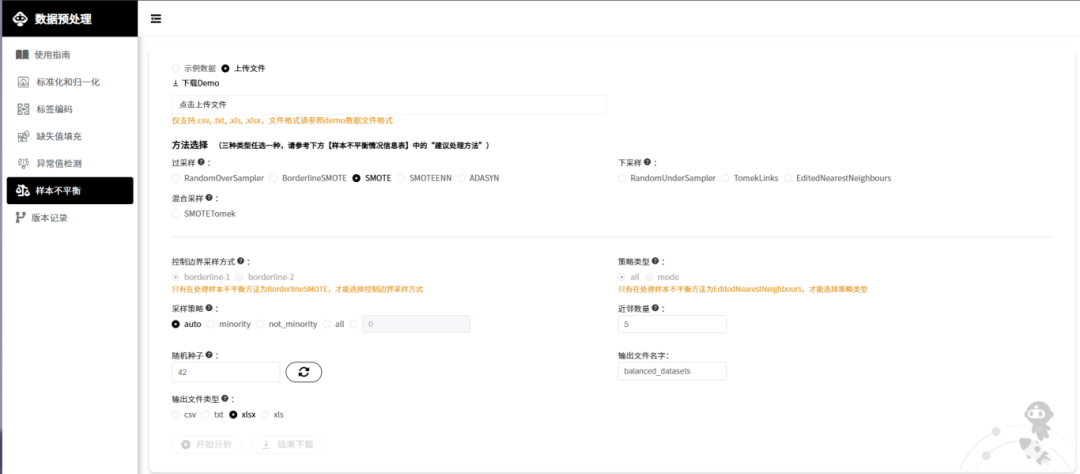Select the 示例数据 radio option

pyautogui.click(x=176, y=68)
